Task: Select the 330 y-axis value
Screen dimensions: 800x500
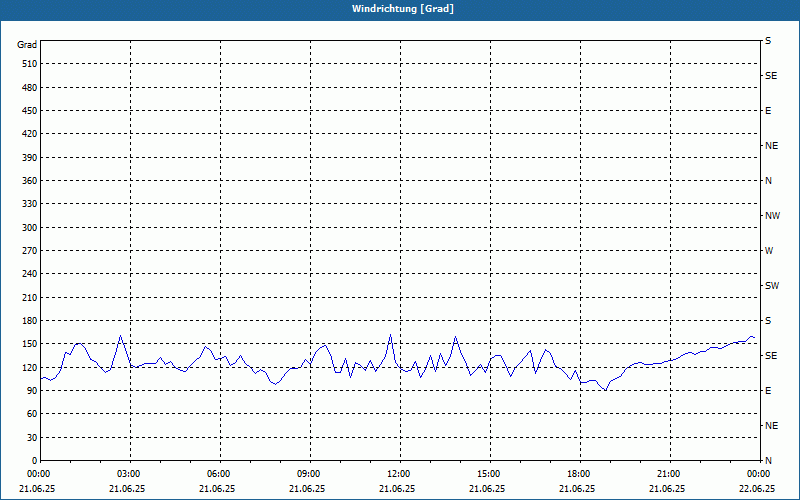Action: coord(30,204)
